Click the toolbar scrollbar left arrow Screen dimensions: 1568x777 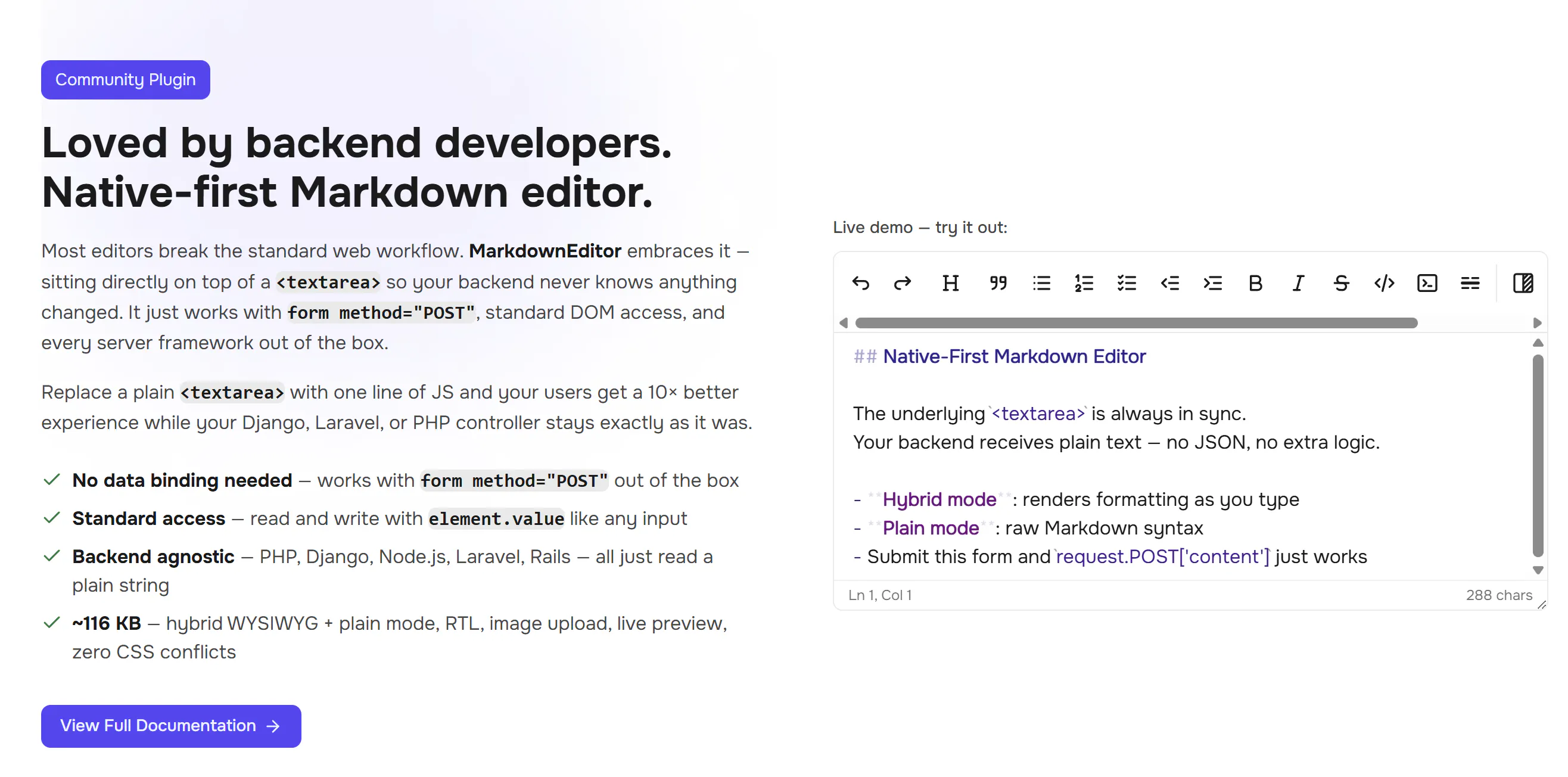(844, 323)
